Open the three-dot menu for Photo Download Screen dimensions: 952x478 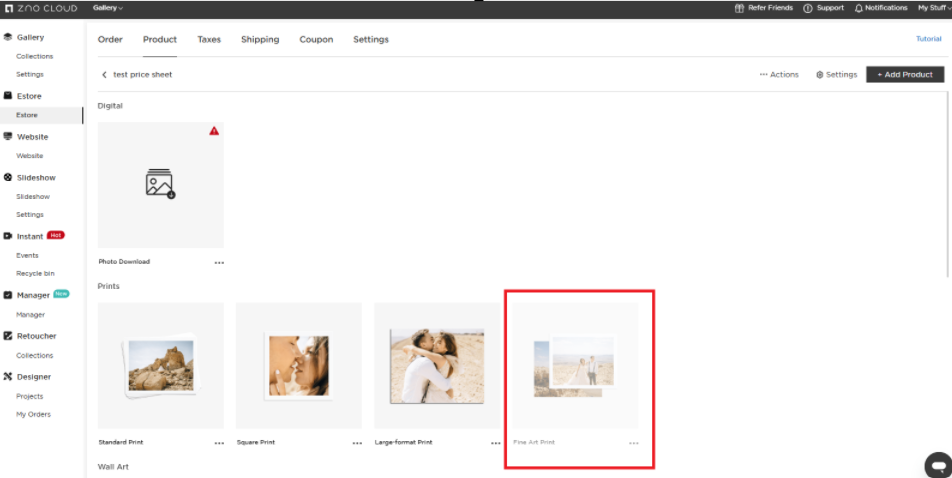point(219,263)
